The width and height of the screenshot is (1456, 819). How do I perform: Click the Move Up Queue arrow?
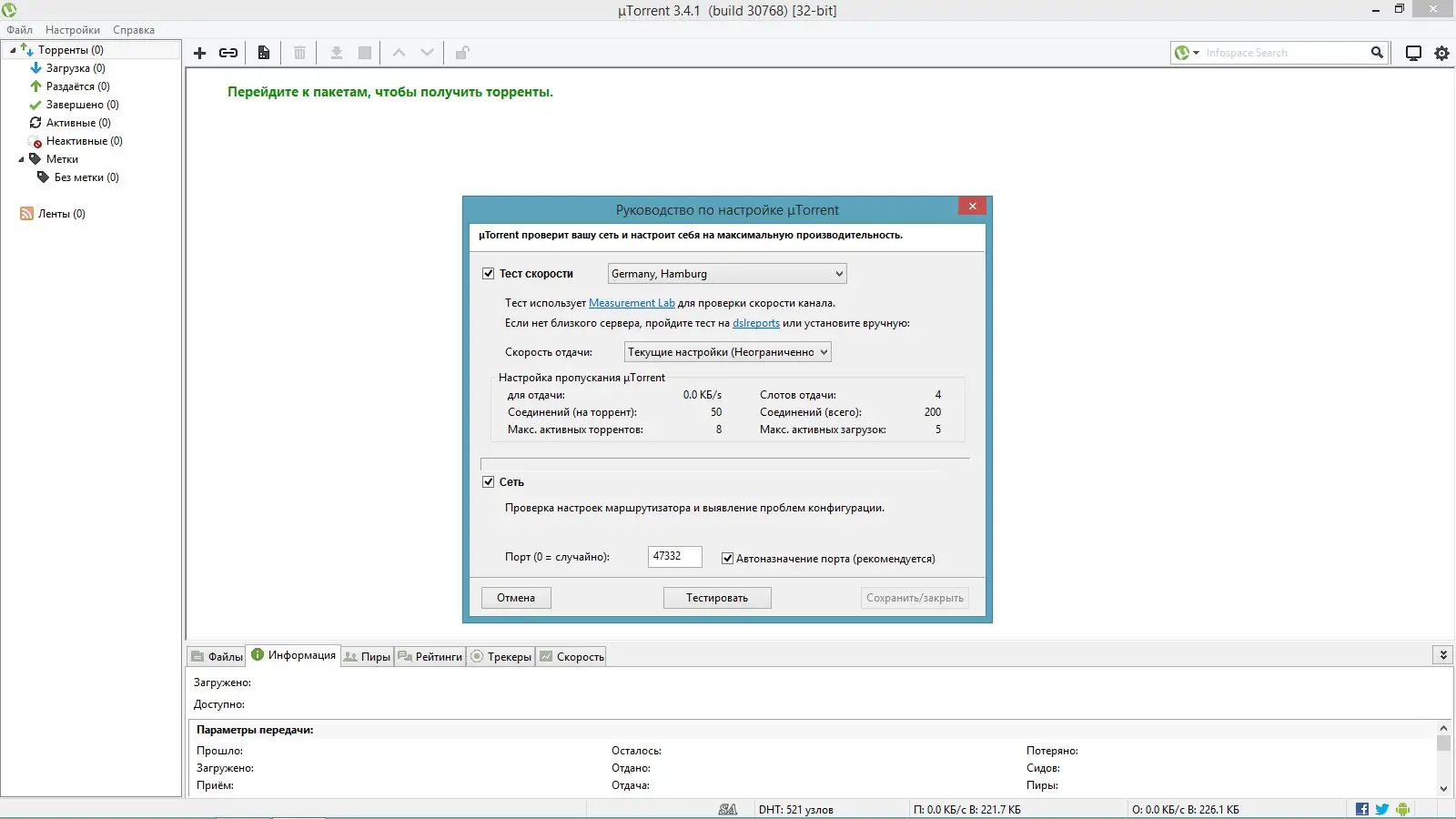[399, 53]
